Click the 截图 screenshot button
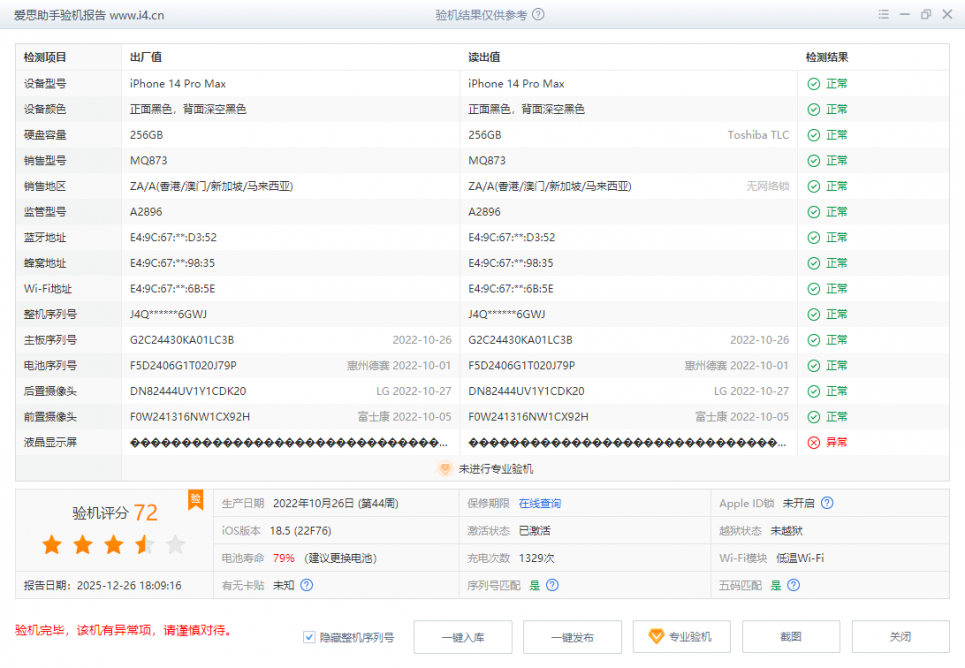Image resolution: width=965 pixels, height=668 pixels. click(x=790, y=637)
